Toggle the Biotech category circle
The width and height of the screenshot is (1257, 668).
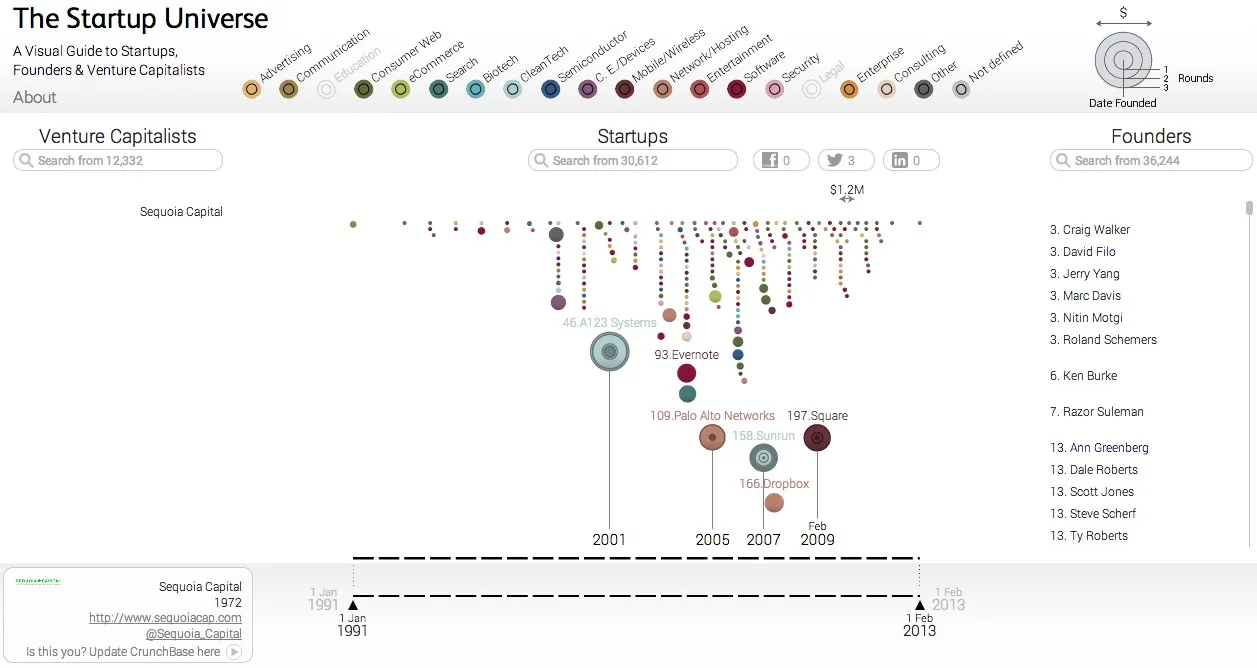pos(476,90)
